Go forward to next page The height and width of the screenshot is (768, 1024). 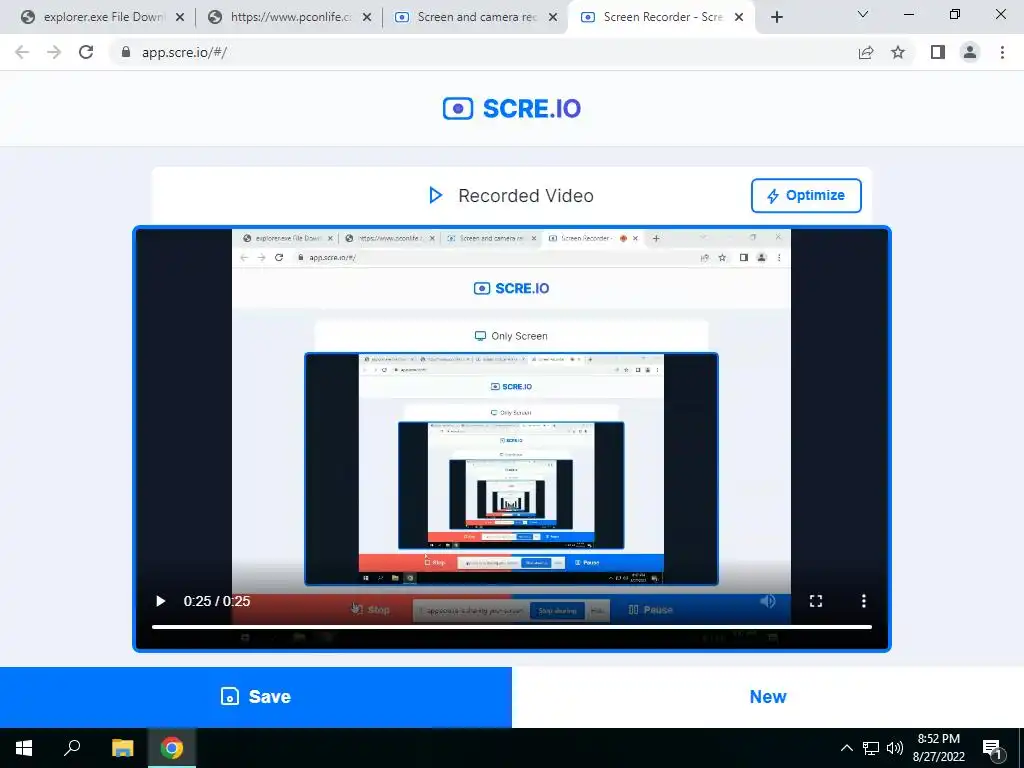click(x=54, y=52)
